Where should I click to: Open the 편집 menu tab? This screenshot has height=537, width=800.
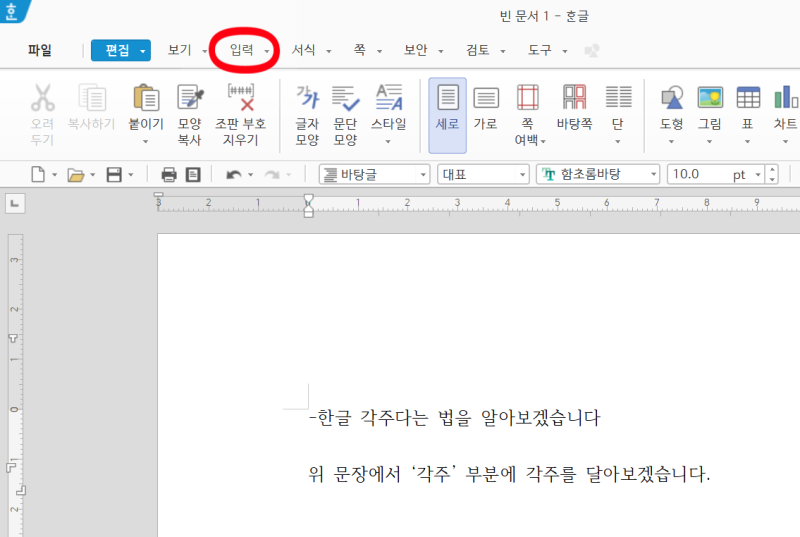point(120,50)
